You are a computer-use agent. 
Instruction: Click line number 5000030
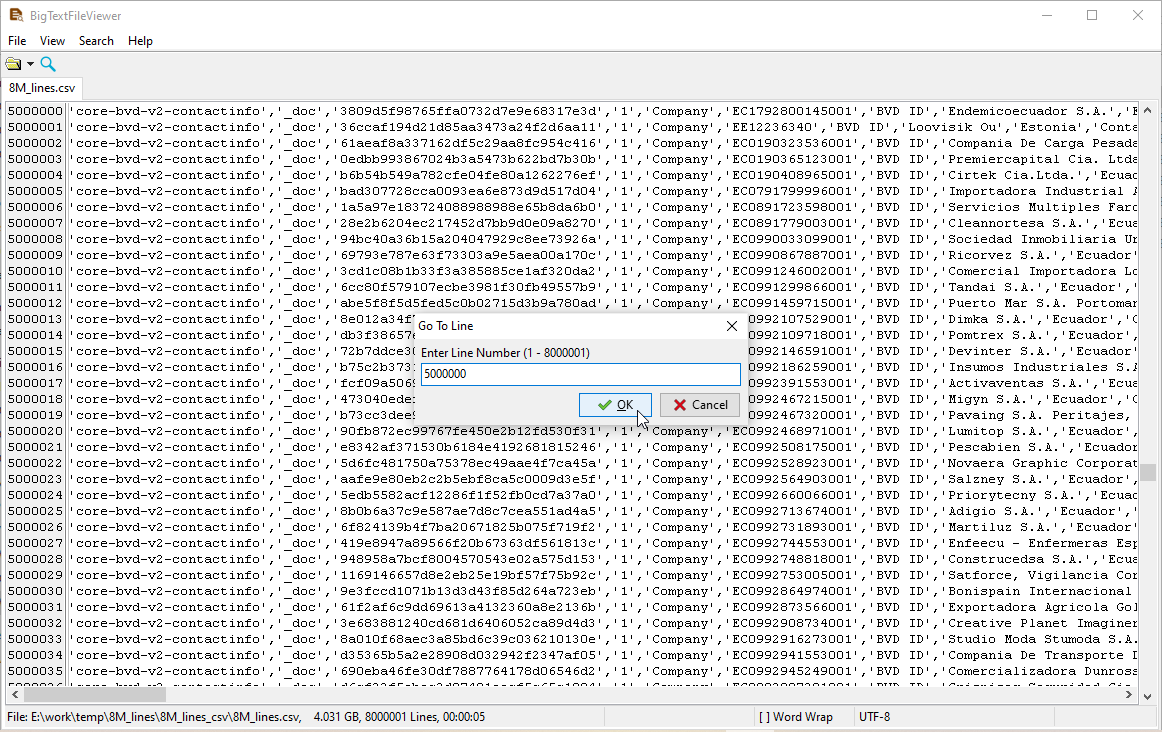[x=36, y=591]
